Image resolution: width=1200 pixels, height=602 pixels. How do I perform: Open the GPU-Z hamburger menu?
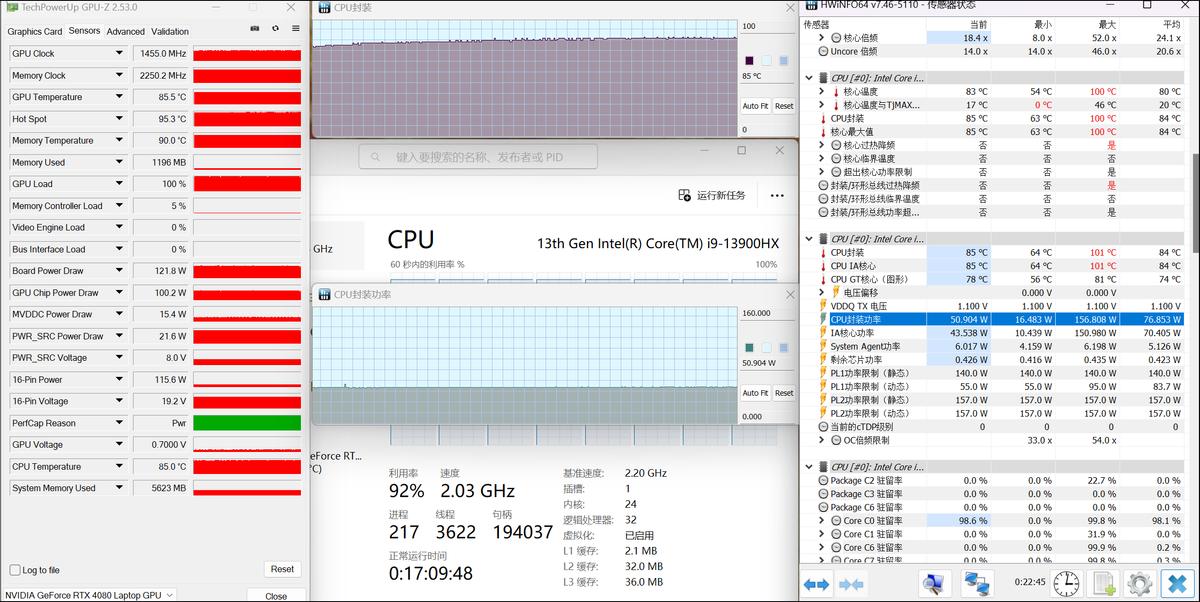296,29
